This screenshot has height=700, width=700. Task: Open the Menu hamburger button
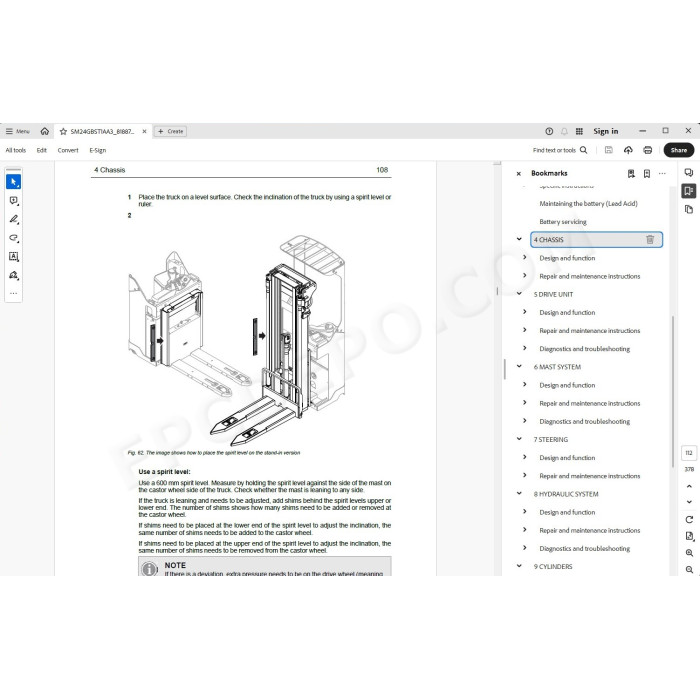(x=17, y=131)
